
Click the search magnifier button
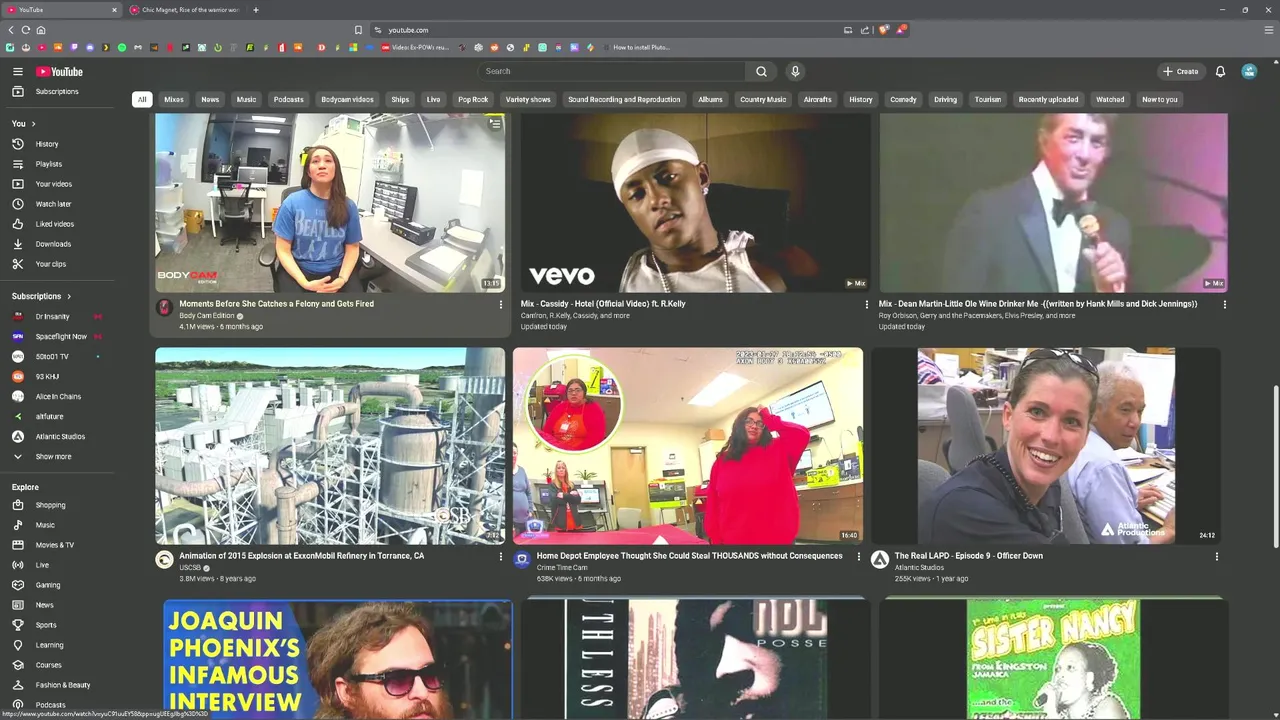(761, 71)
